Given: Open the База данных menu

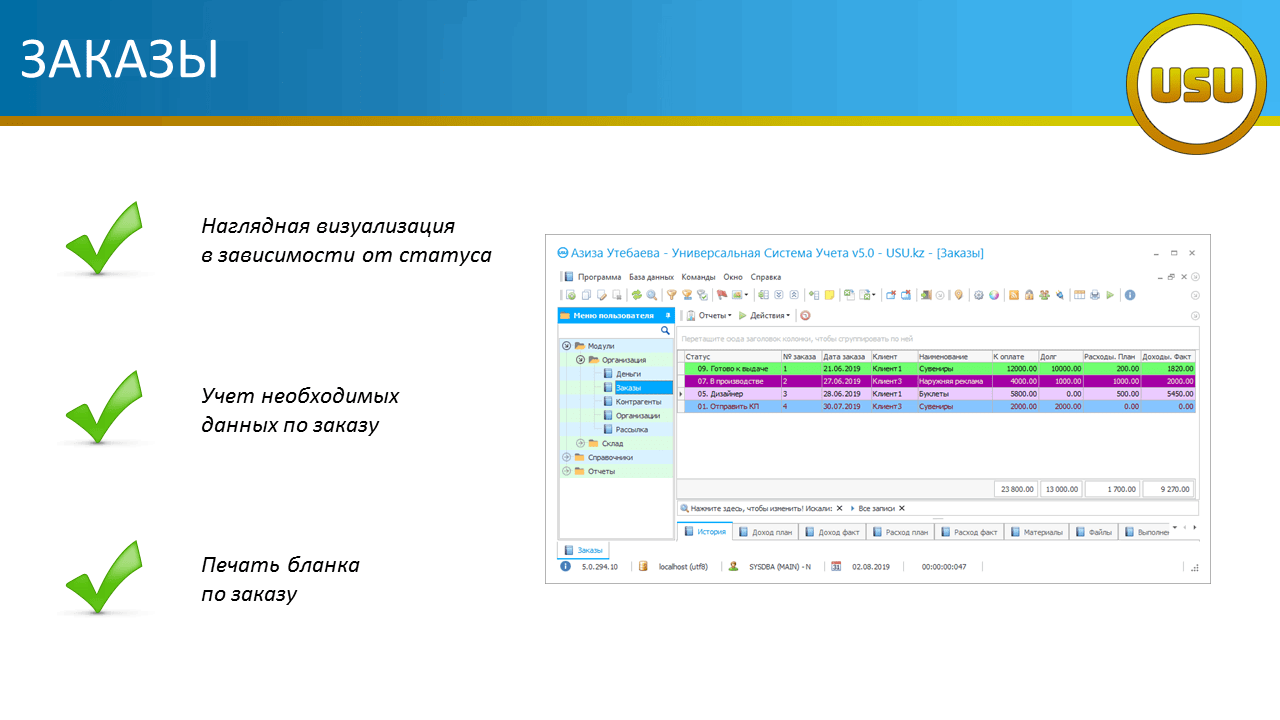Looking at the screenshot, I should tap(651, 277).
